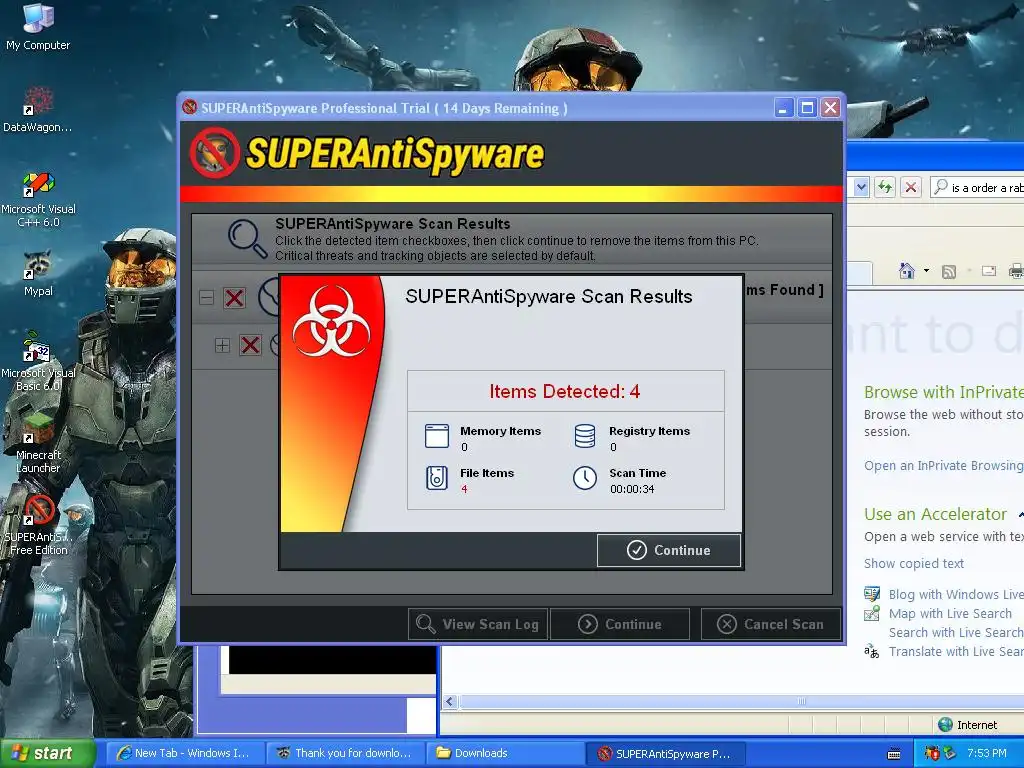Click the IE horizontal scrollbar left arrow
The image size is (1024, 768).
449,701
